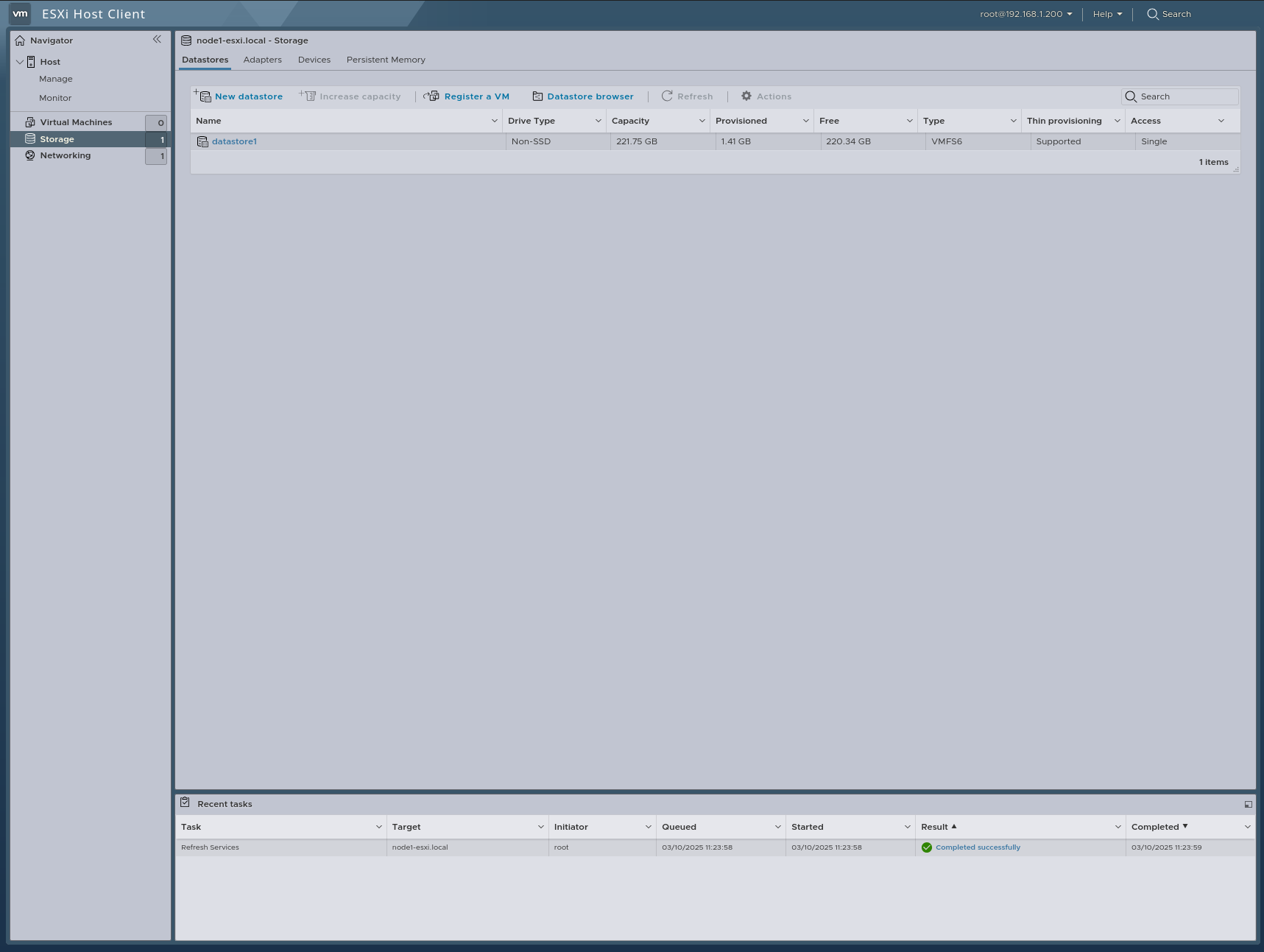Screen dimensions: 1264x952
Task: Open datastore1 details
Action: pos(234,141)
